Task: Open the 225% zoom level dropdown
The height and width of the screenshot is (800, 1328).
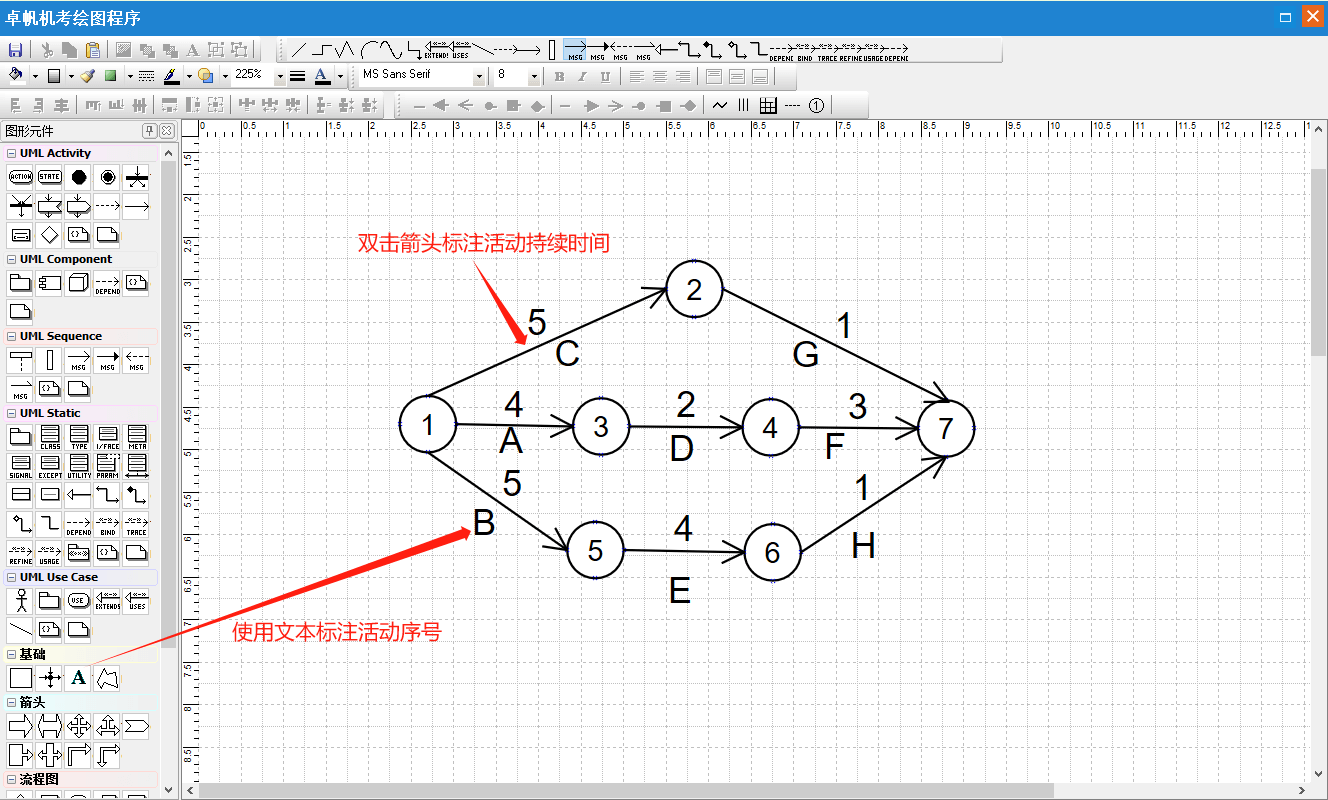Action: (x=280, y=76)
